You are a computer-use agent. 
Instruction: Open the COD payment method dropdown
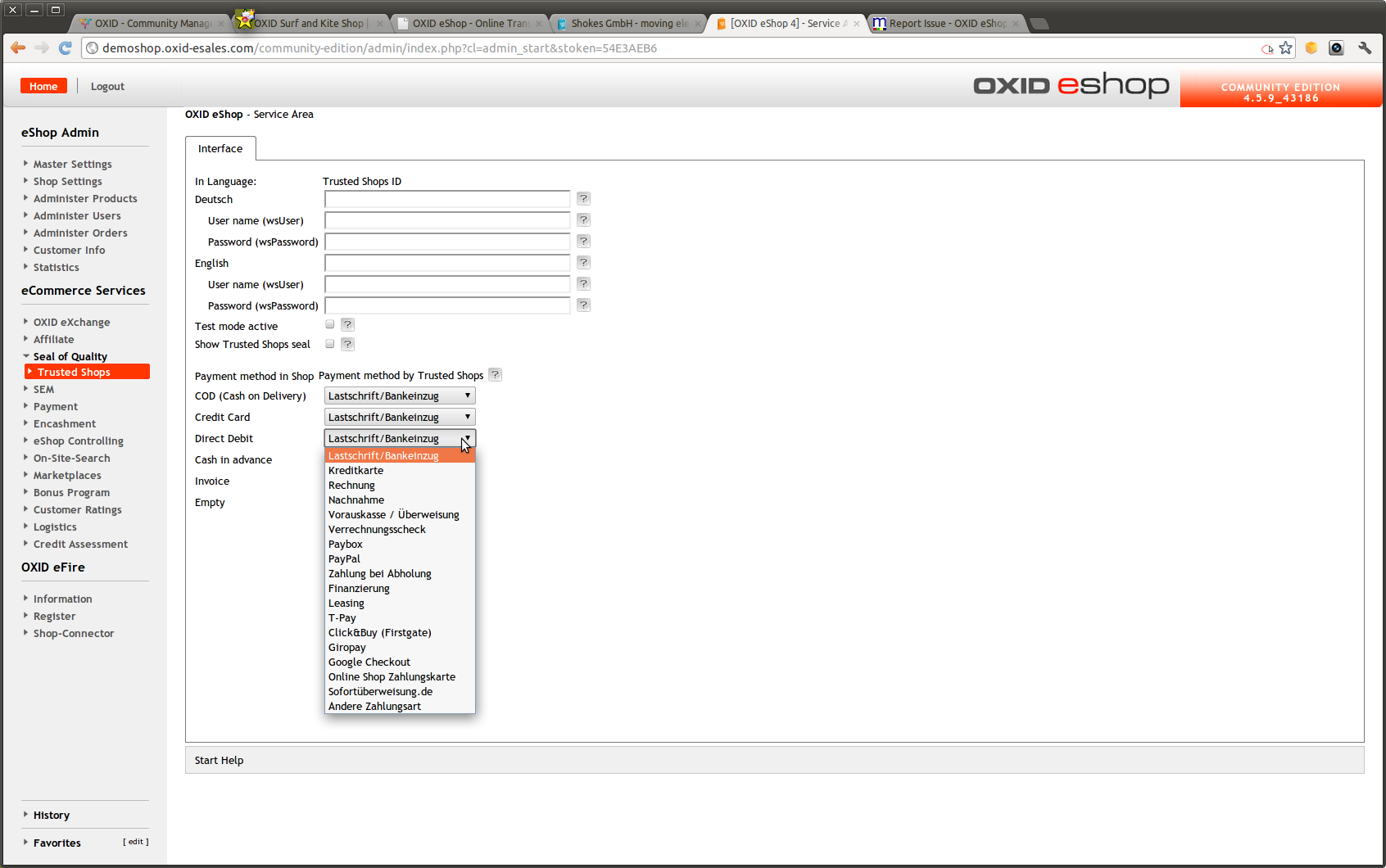400,396
